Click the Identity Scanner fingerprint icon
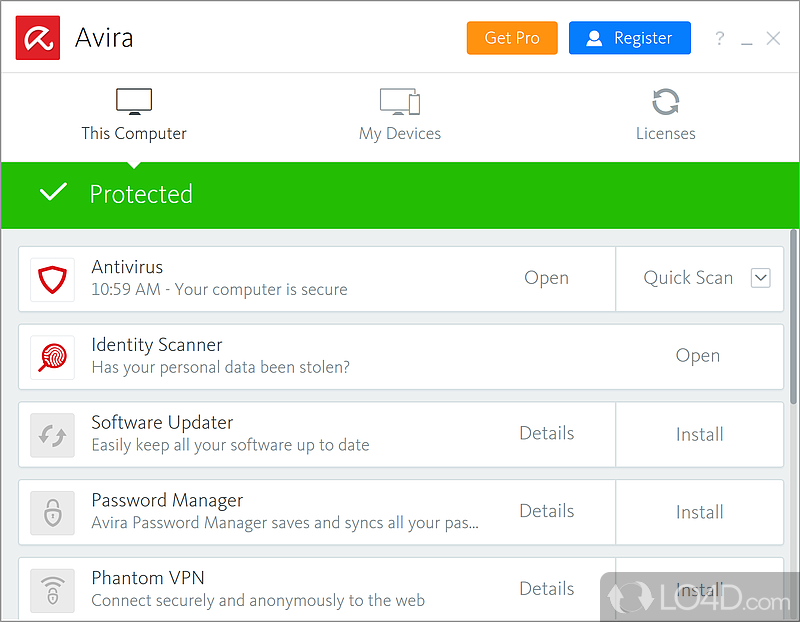 pos(52,357)
